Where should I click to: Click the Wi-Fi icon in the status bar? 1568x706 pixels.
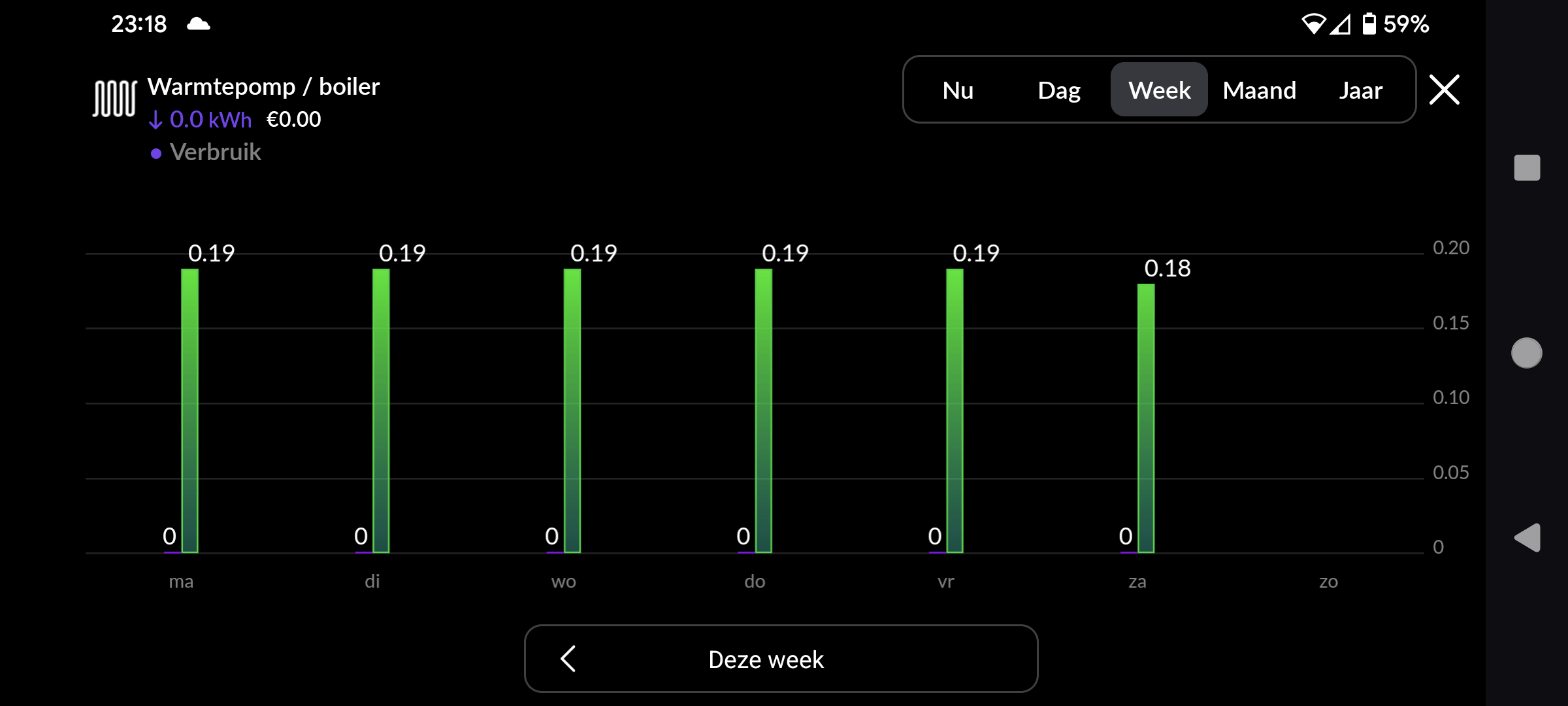pyautogui.click(x=1313, y=24)
